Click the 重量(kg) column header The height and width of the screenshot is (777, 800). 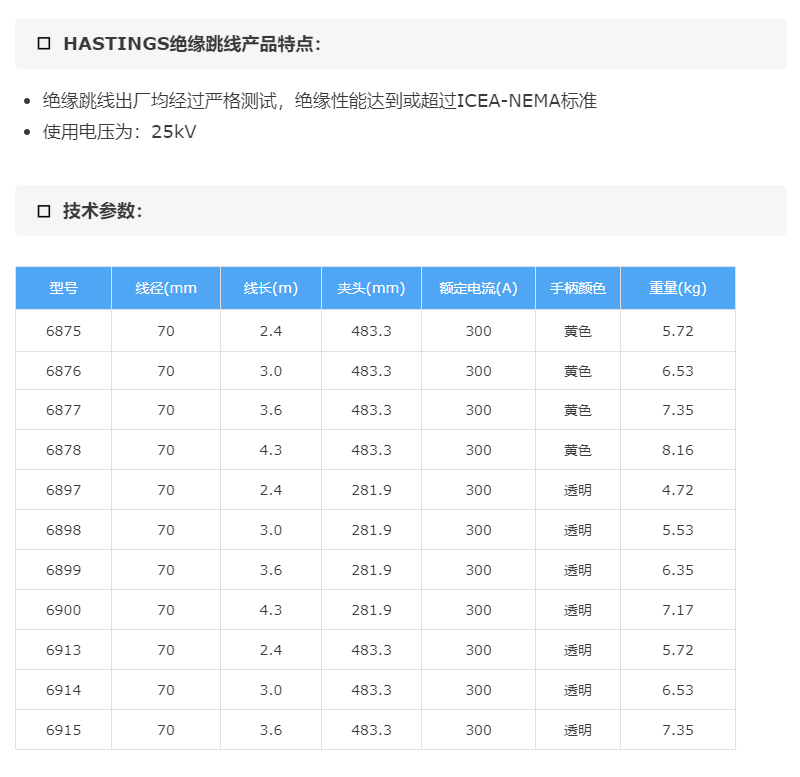678,288
